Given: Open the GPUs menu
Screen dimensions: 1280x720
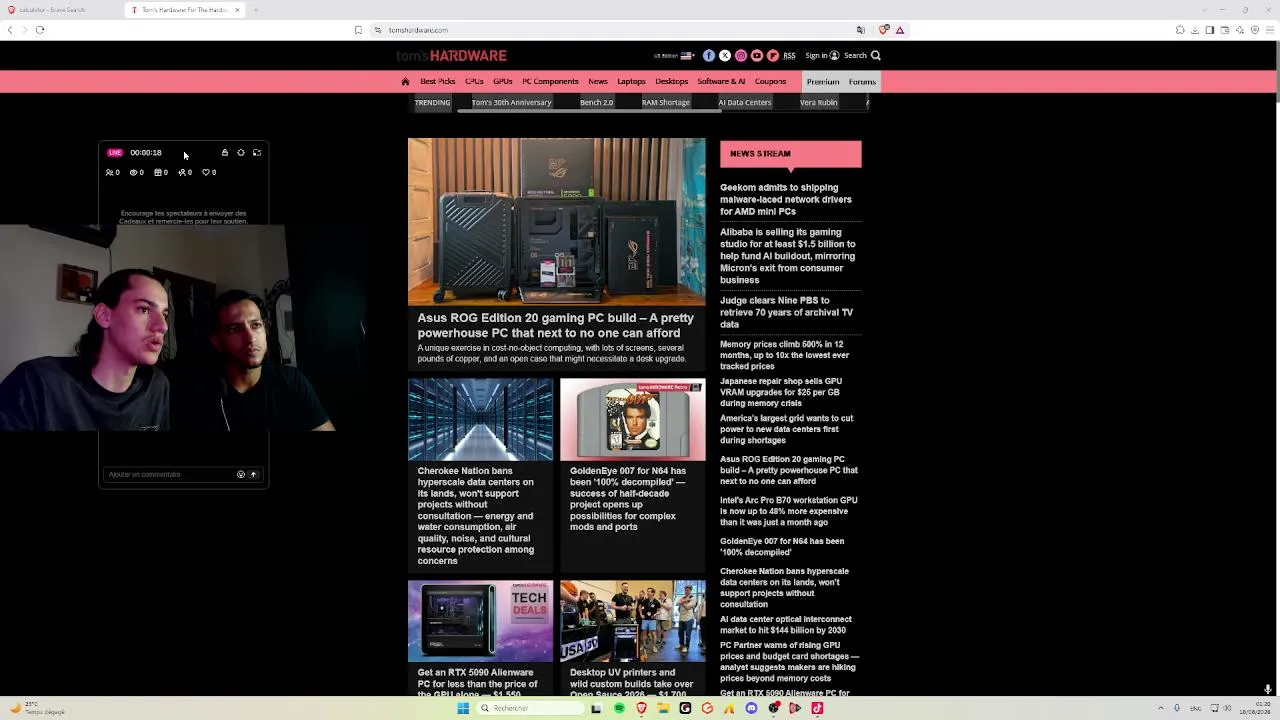Looking at the screenshot, I should [x=503, y=82].
